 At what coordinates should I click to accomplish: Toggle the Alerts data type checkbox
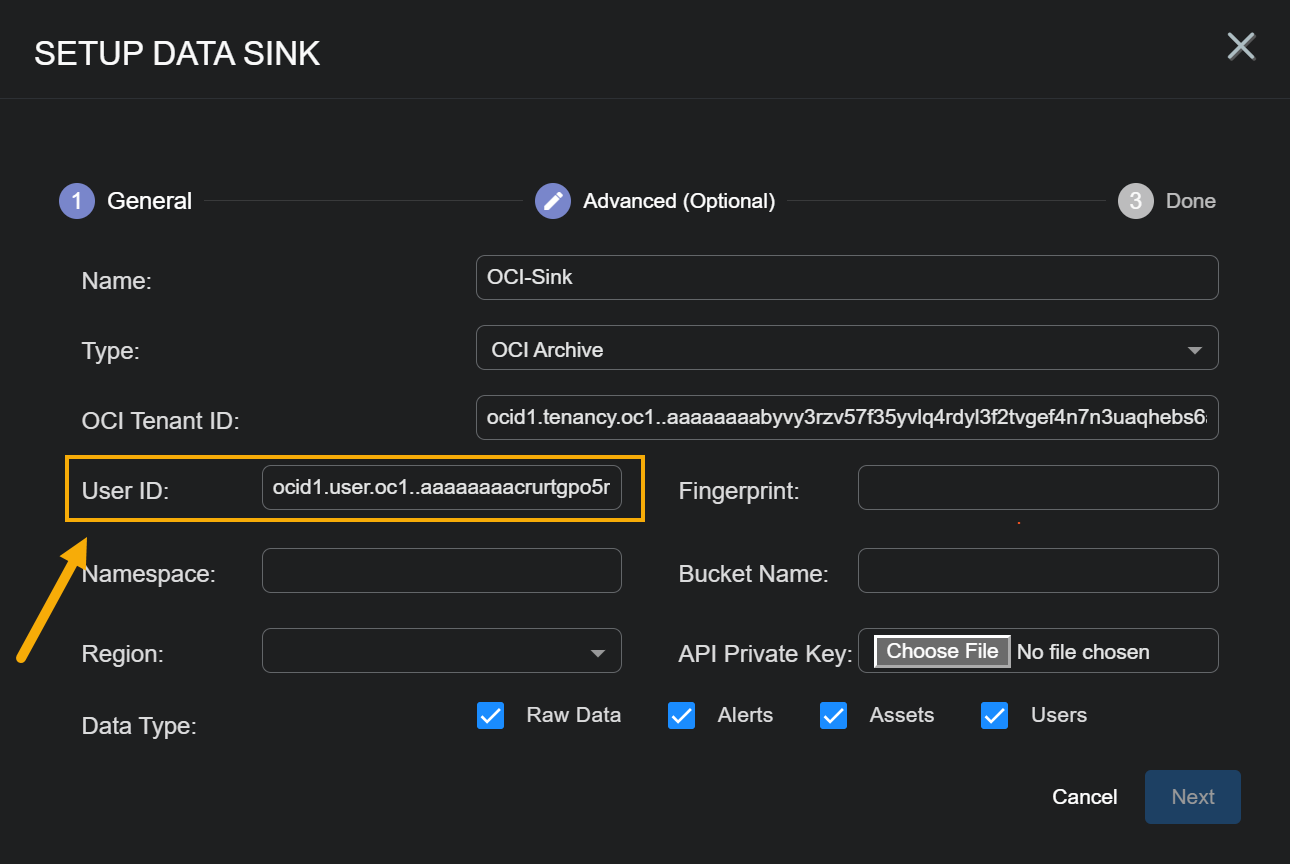tap(681, 716)
